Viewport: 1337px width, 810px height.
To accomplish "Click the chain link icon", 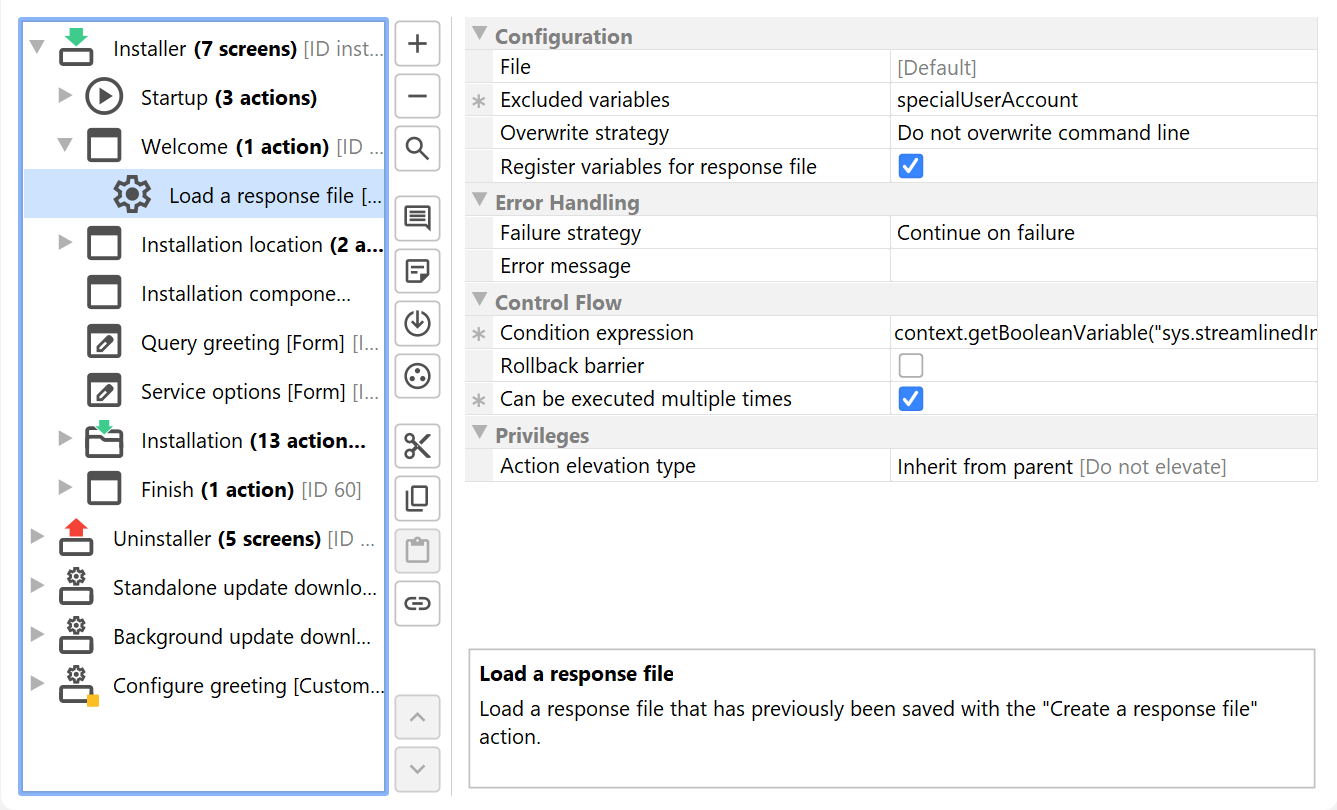I will click(417, 603).
